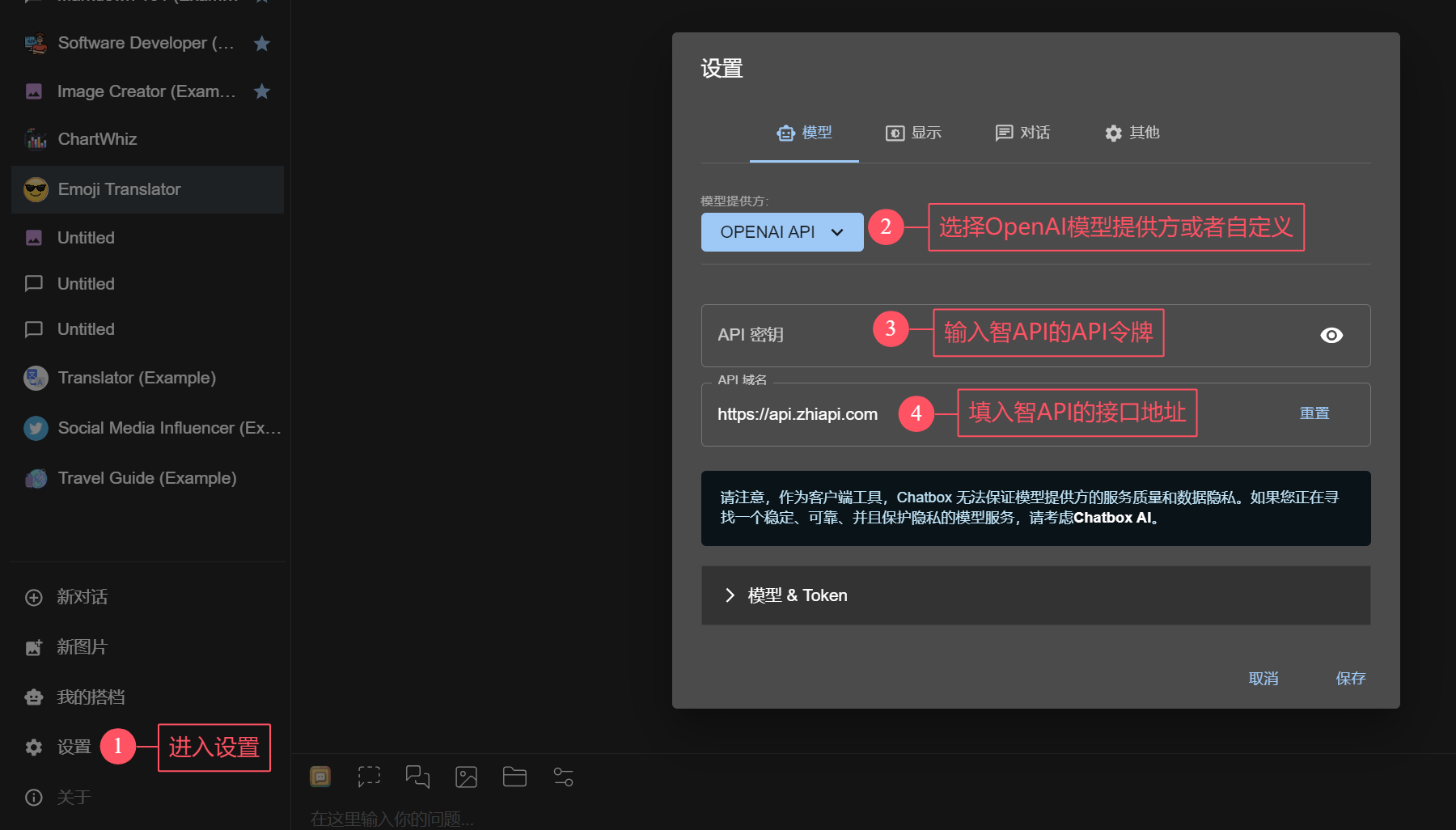This screenshot has height=830, width=1456.
Task: Click the robot icon on 模型 tab
Action: [785, 133]
